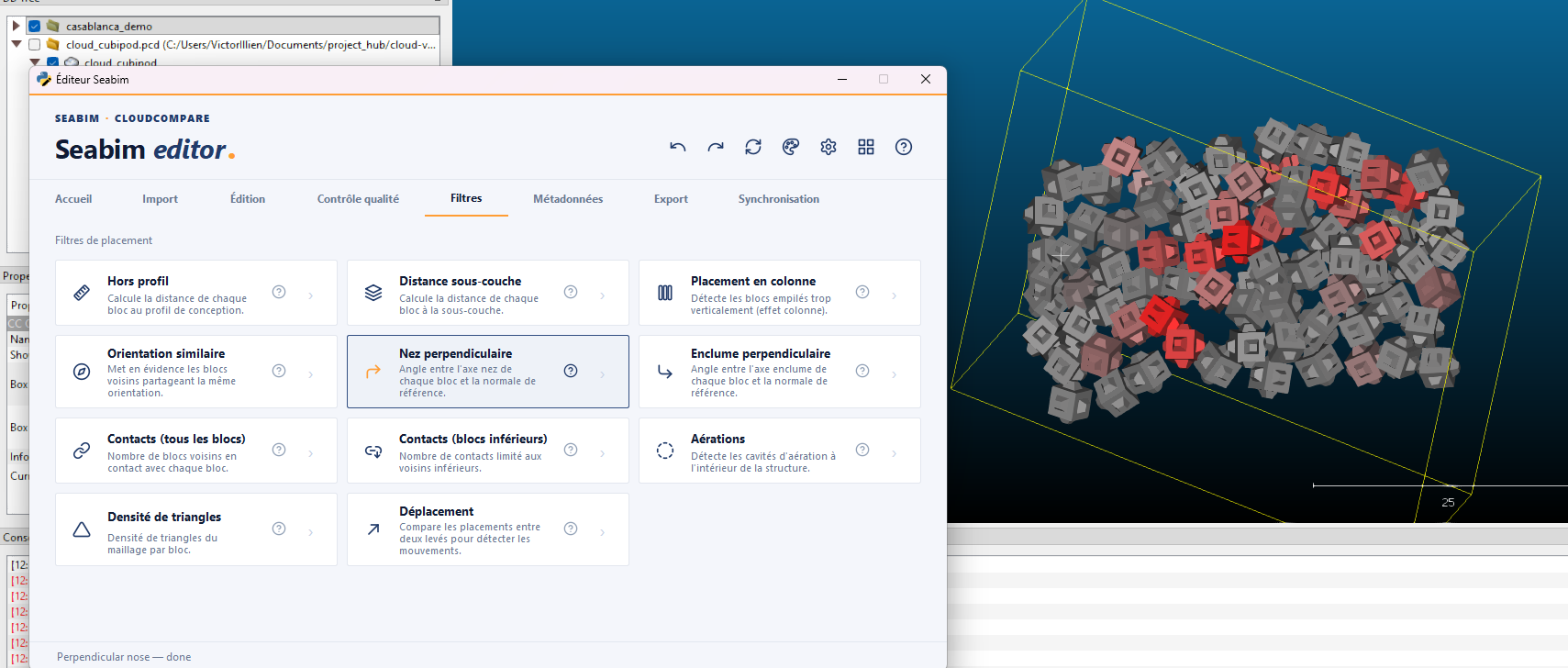This screenshot has height=668, width=1568.
Task: Switch to the Édition tab
Action: (248, 199)
